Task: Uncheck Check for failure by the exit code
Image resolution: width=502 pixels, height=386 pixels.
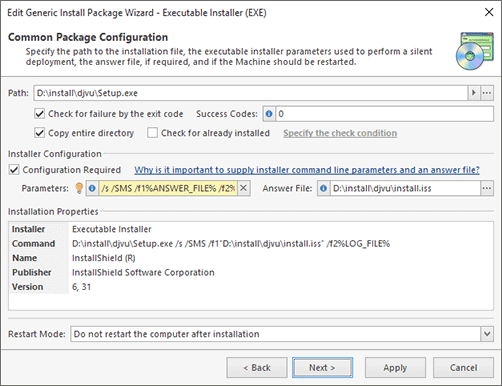Action: [39, 114]
